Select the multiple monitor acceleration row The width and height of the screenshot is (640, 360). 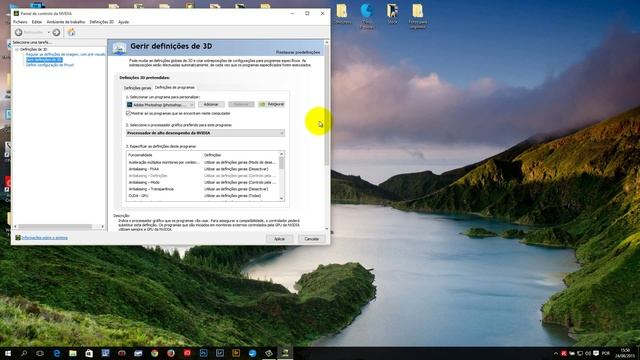(x=203, y=162)
